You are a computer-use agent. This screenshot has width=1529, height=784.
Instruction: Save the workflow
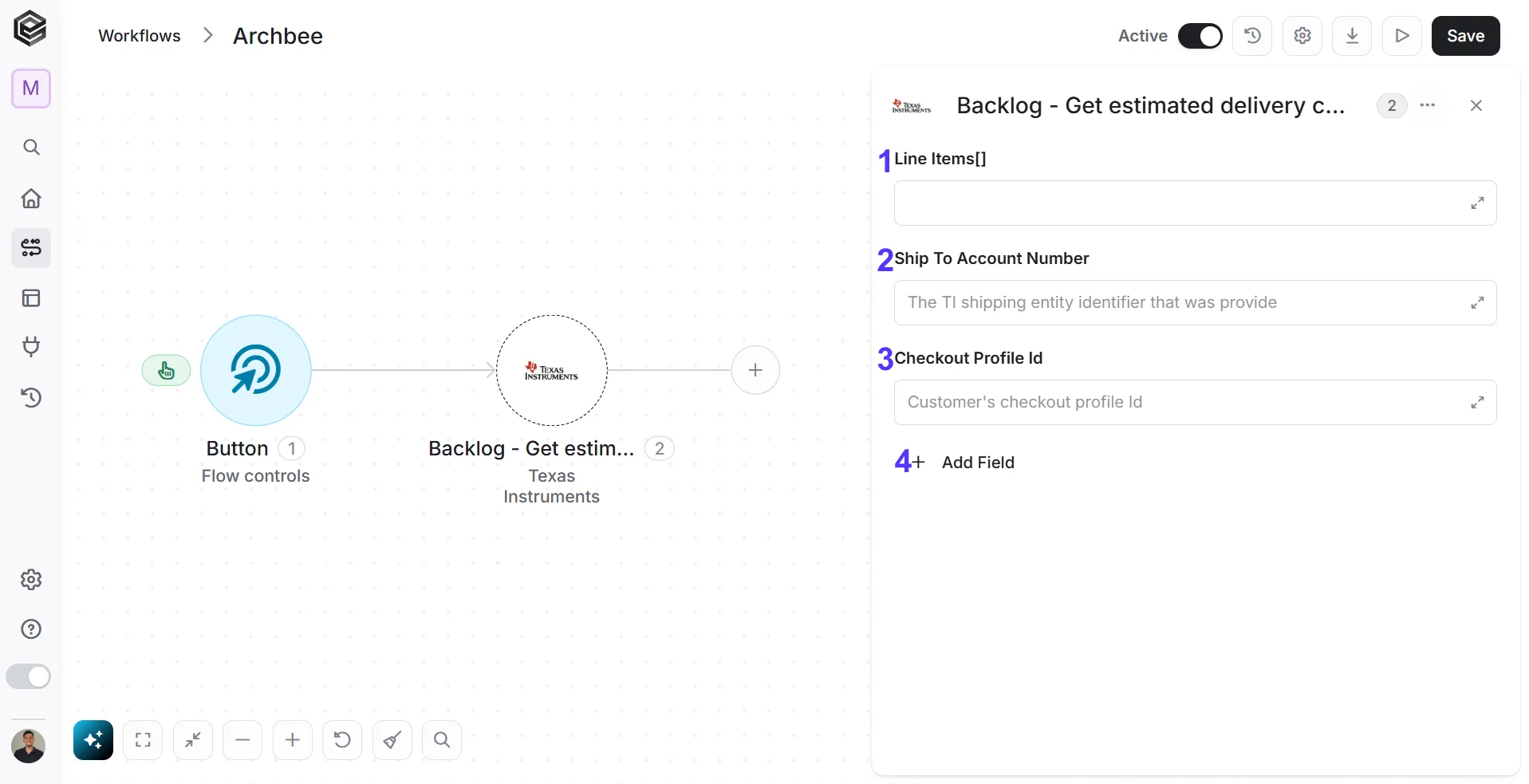point(1465,36)
